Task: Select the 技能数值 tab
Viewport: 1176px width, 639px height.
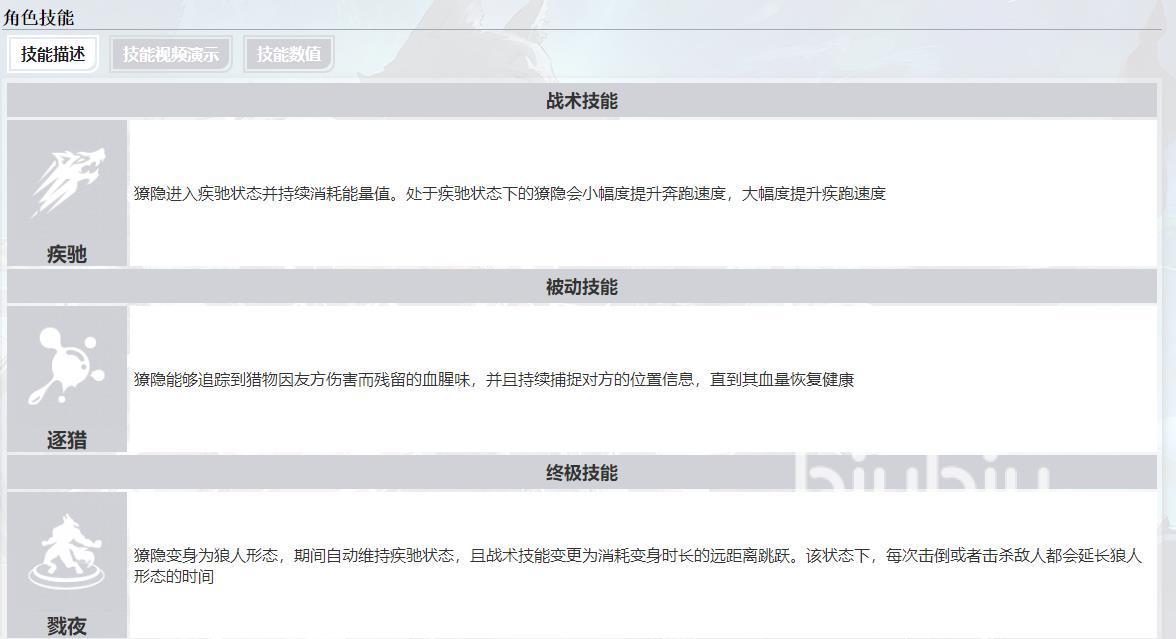Action: (x=289, y=54)
